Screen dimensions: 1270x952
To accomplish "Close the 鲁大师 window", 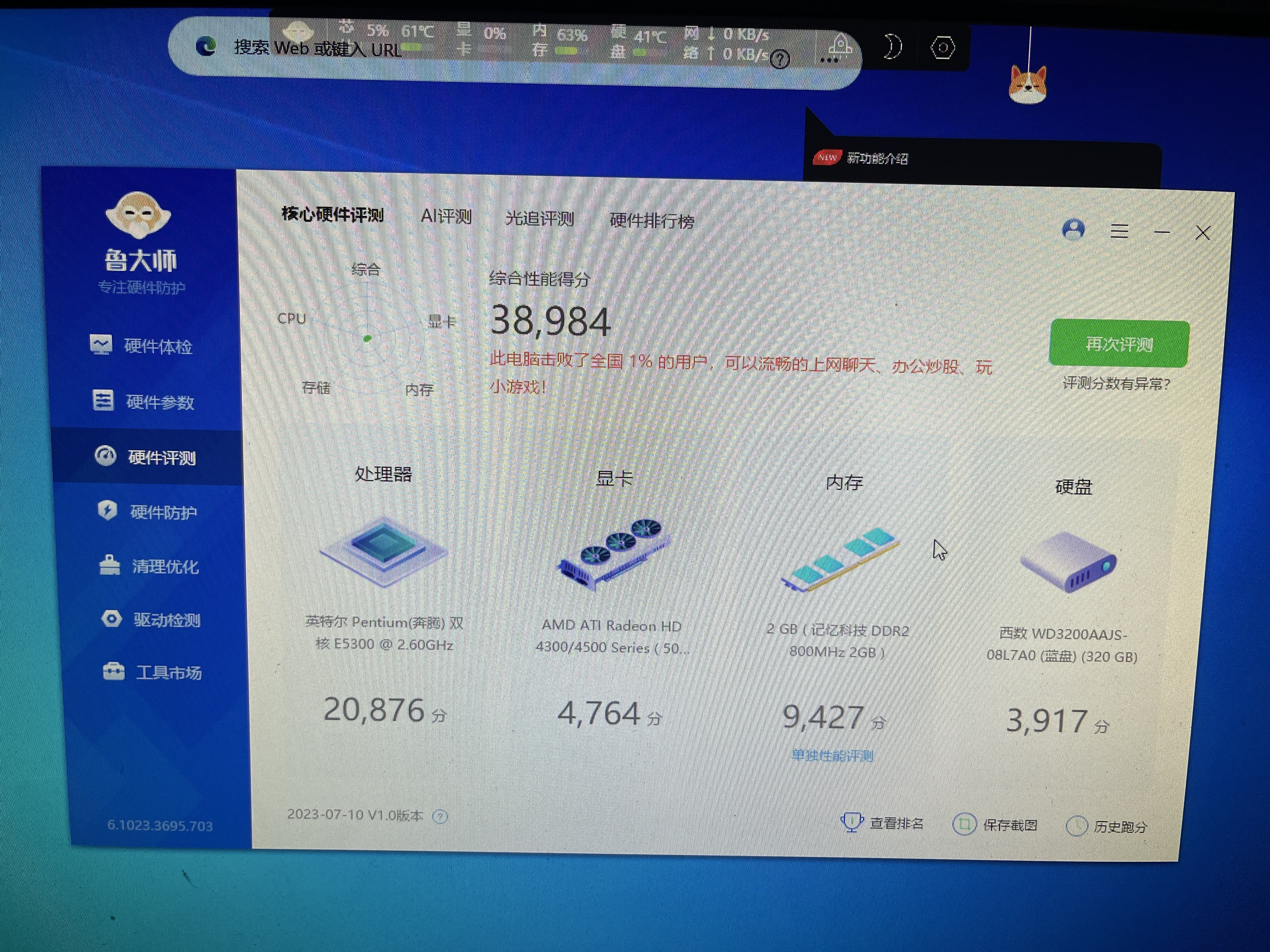I will (x=1203, y=232).
